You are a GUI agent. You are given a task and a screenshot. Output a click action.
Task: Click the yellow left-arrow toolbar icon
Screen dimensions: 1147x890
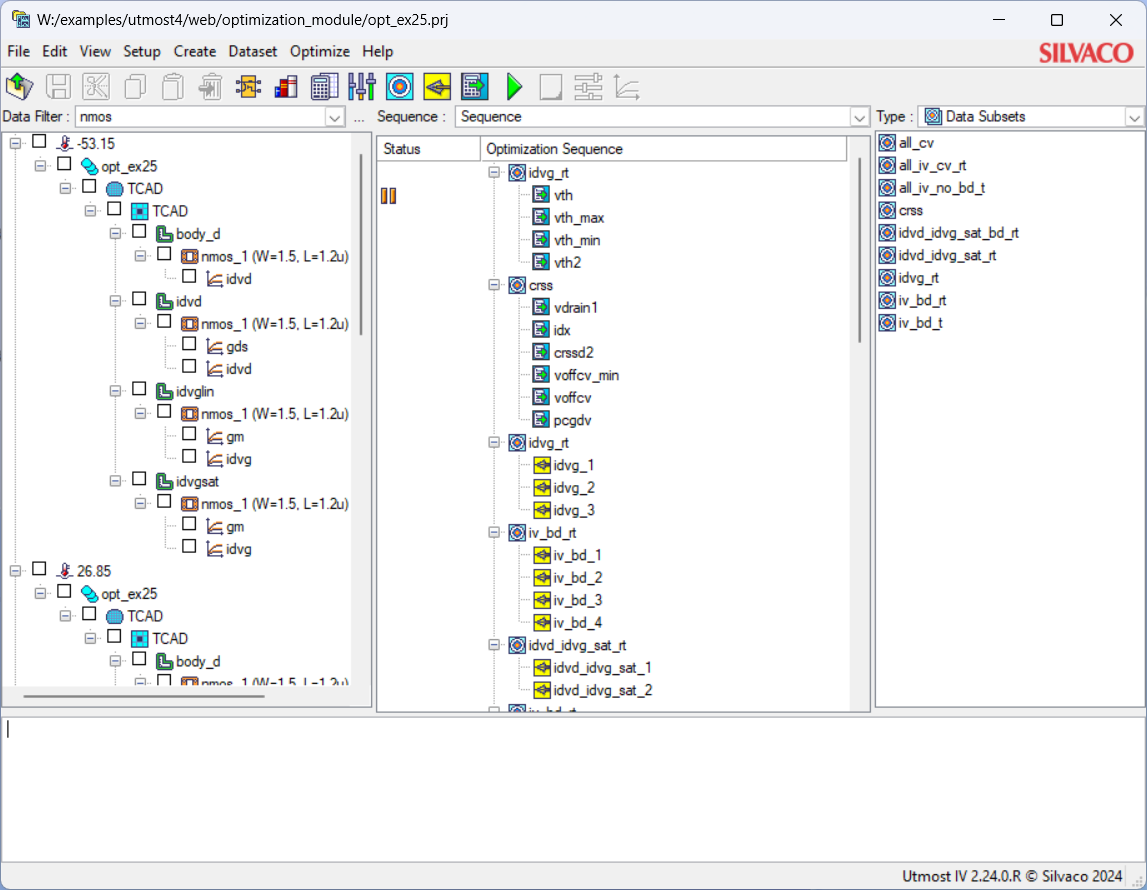point(437,86)
